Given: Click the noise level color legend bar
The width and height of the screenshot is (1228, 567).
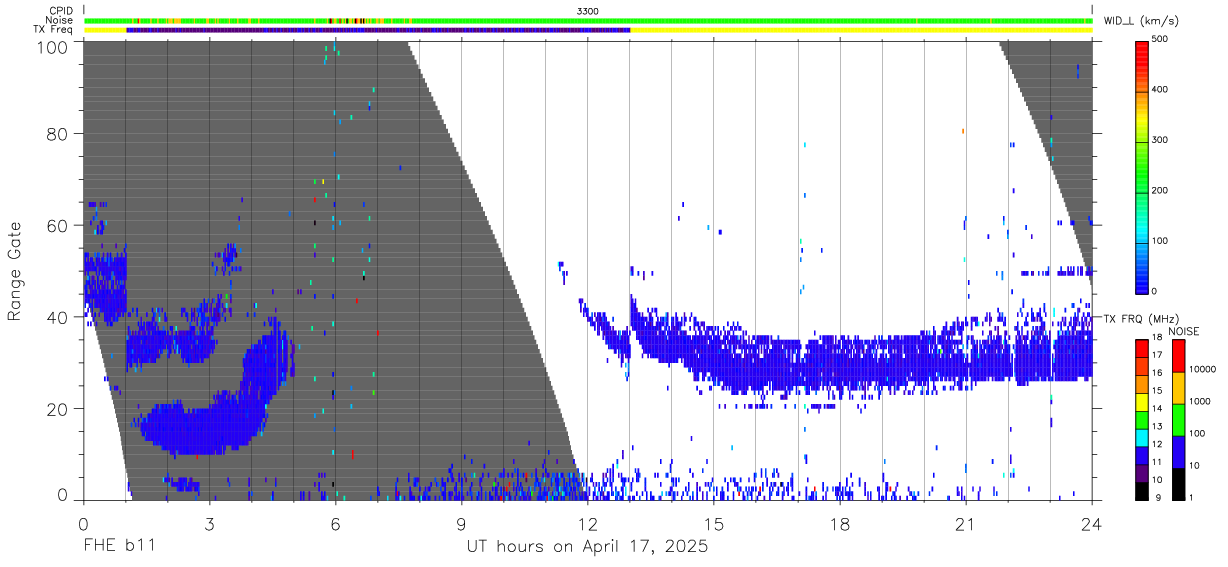Looking at the screenshot, I should tap(1178, 418).
